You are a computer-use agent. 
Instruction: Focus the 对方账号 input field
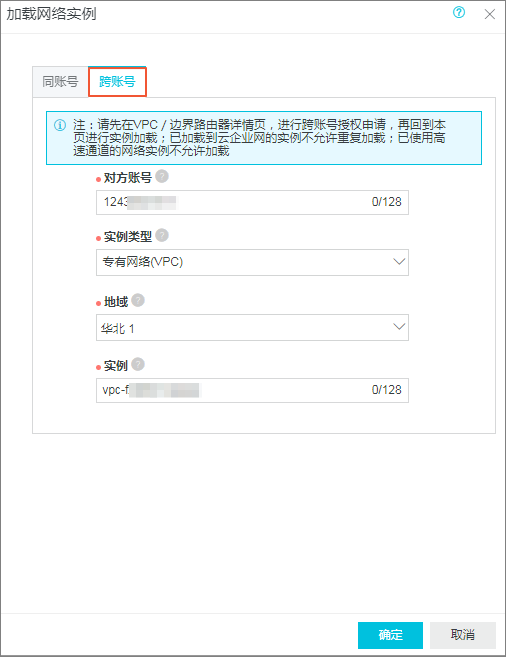(252, 202)
